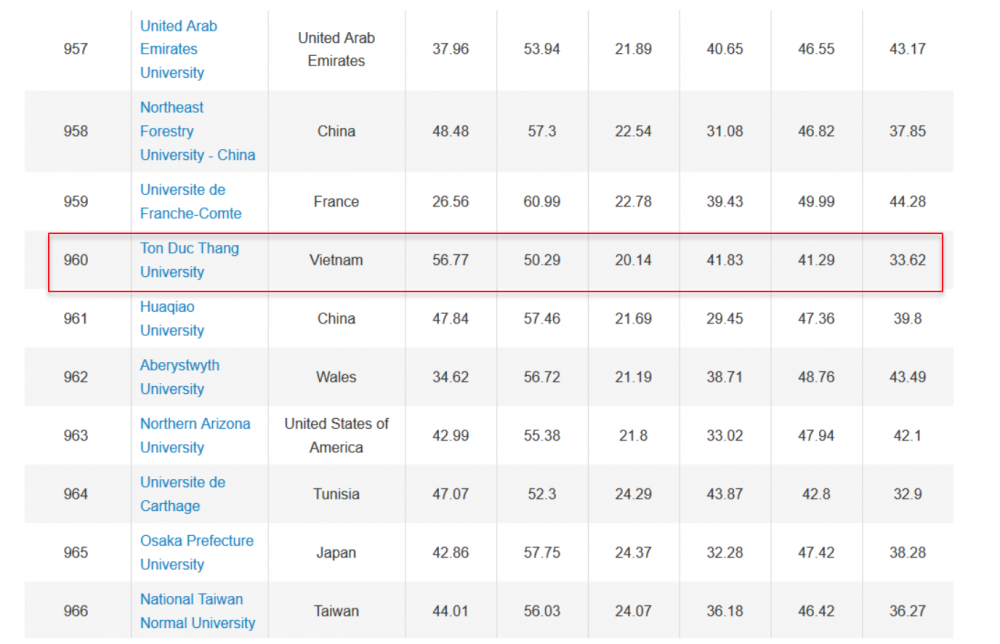This screenshot has height=644, width=1000.
Task: Click Universite de Franche-Comte link
Action: tap(190, 201)
